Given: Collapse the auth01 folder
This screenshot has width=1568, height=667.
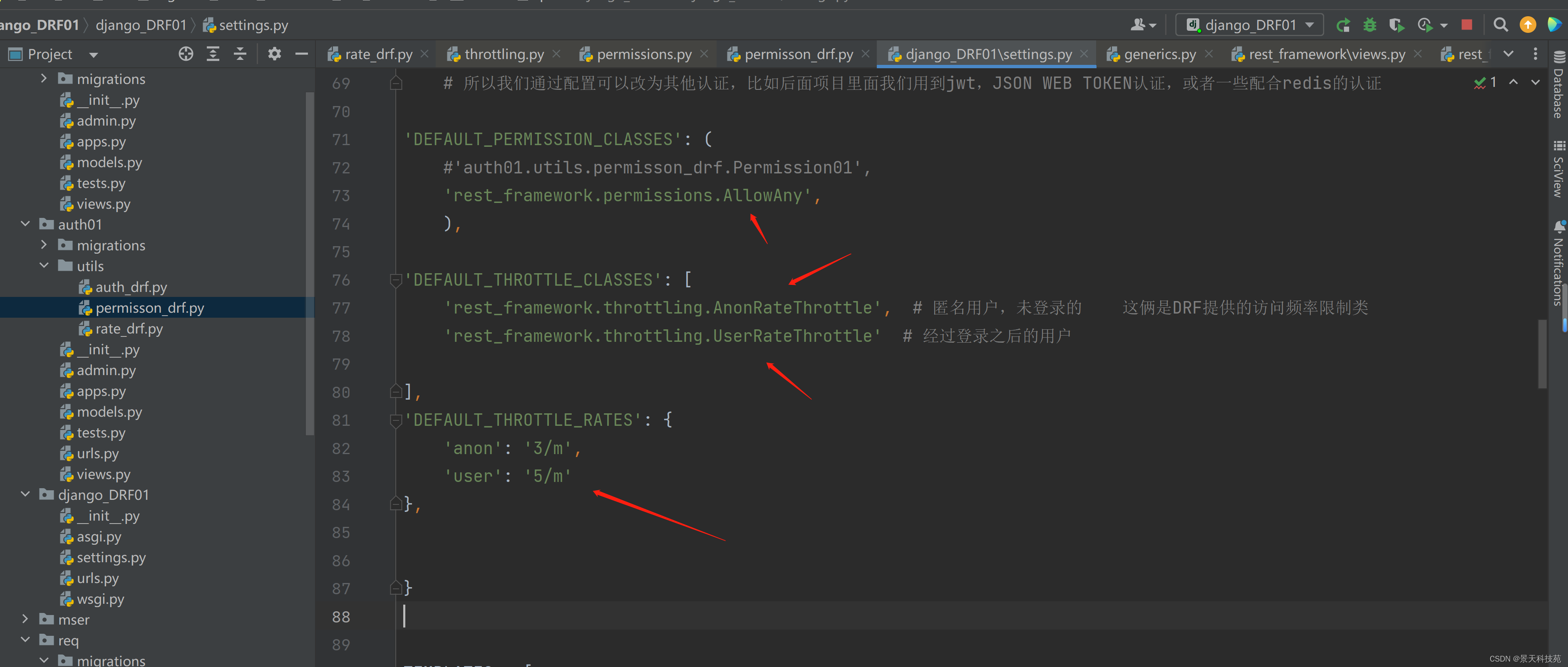Looking at the screenshot, I should 25,224.
